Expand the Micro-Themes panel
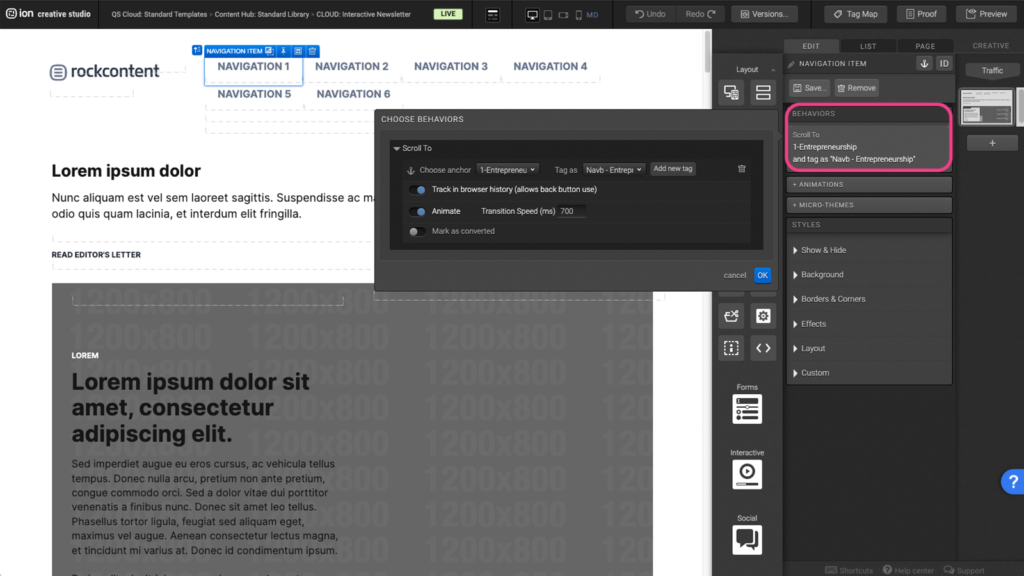The height and width of the screenshot is (576, 1024). pos(869,205)
